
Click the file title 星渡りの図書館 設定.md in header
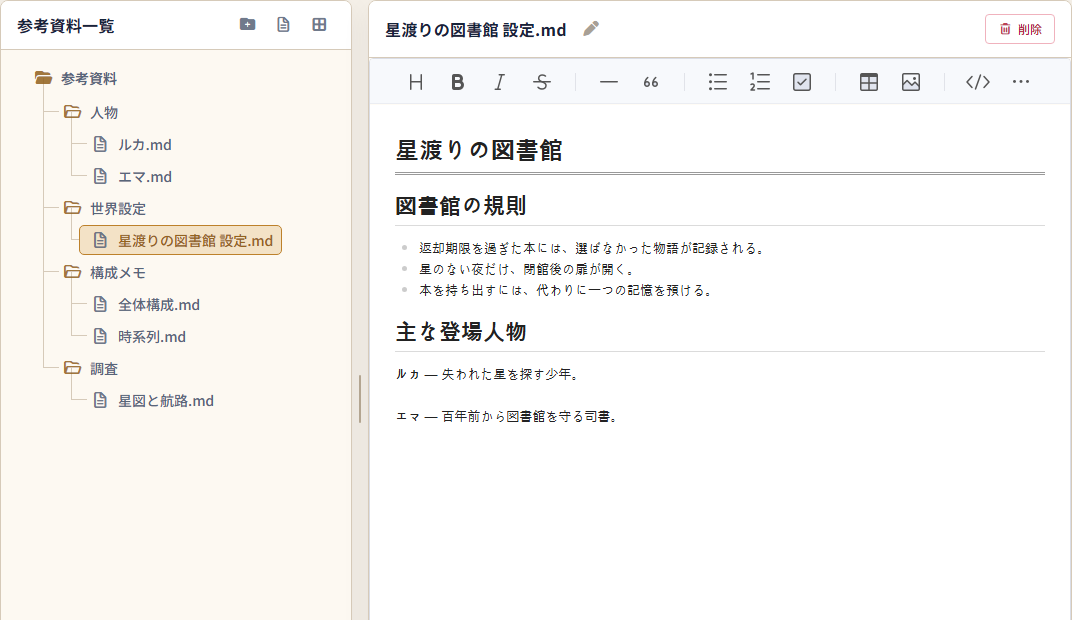(476, 30)
